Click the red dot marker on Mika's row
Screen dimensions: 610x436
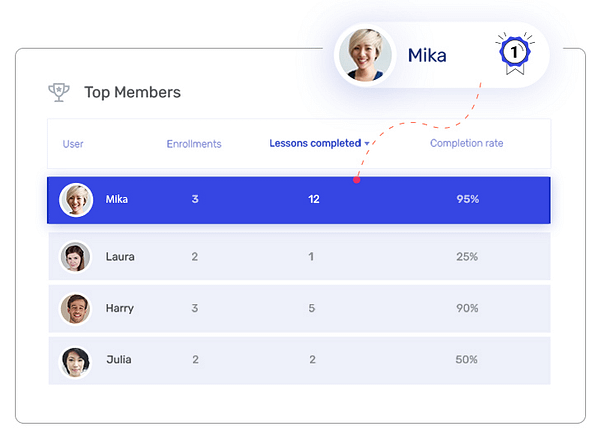pyautogui.click(x=357, y=181)
